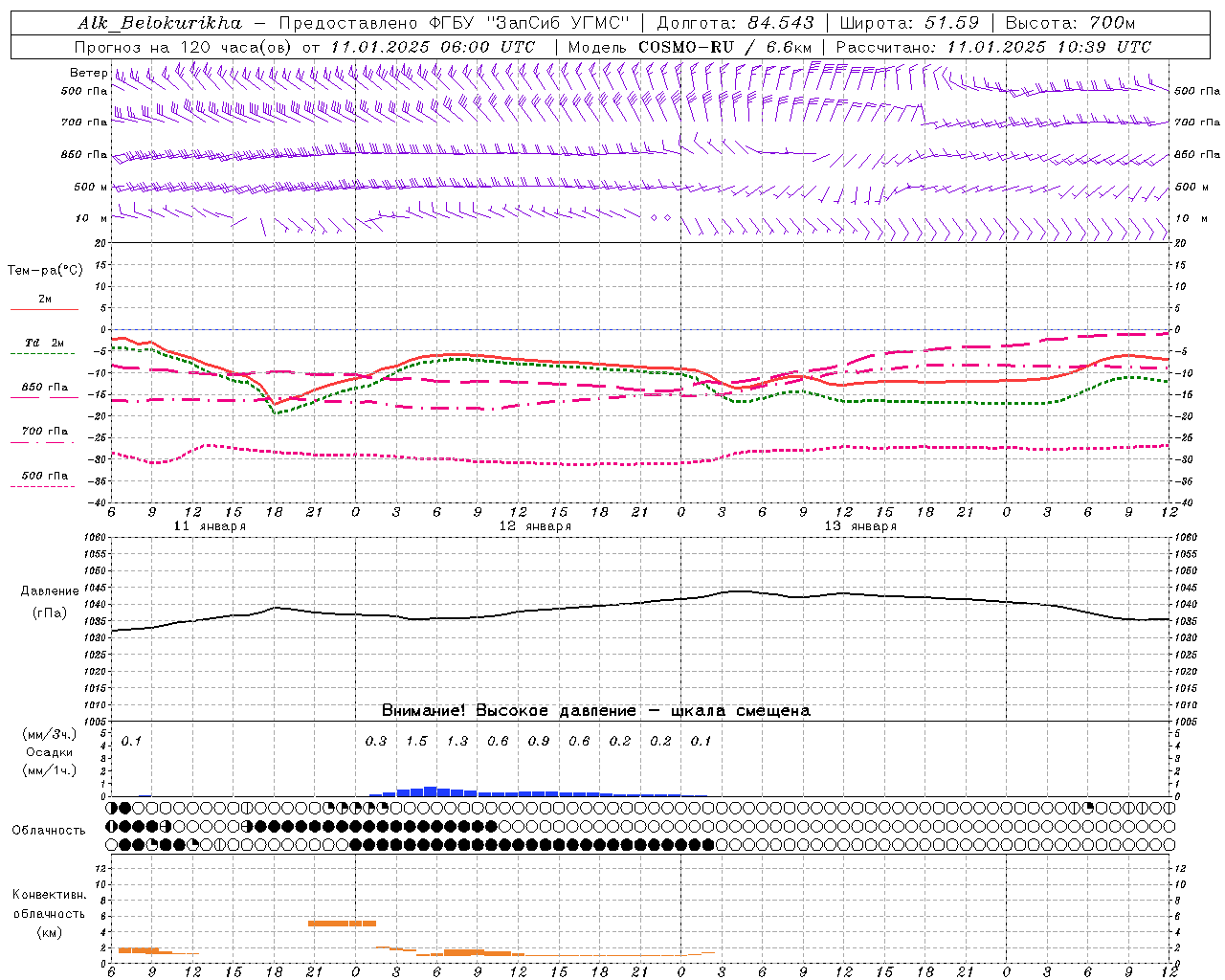Screen dimensions: 1225x980
Task: Click the precipitation value 1.5
Action: pos(416,741)
